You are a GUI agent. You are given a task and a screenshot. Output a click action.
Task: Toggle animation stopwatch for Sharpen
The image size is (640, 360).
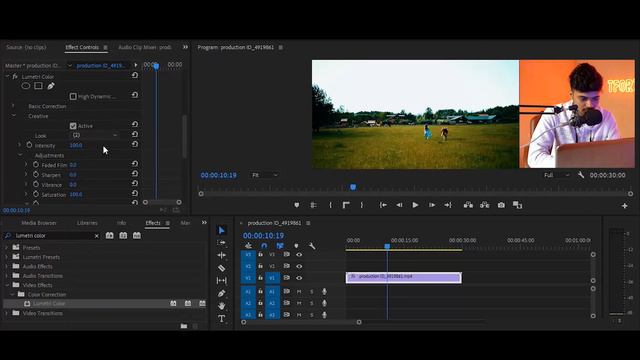point(36,174)
